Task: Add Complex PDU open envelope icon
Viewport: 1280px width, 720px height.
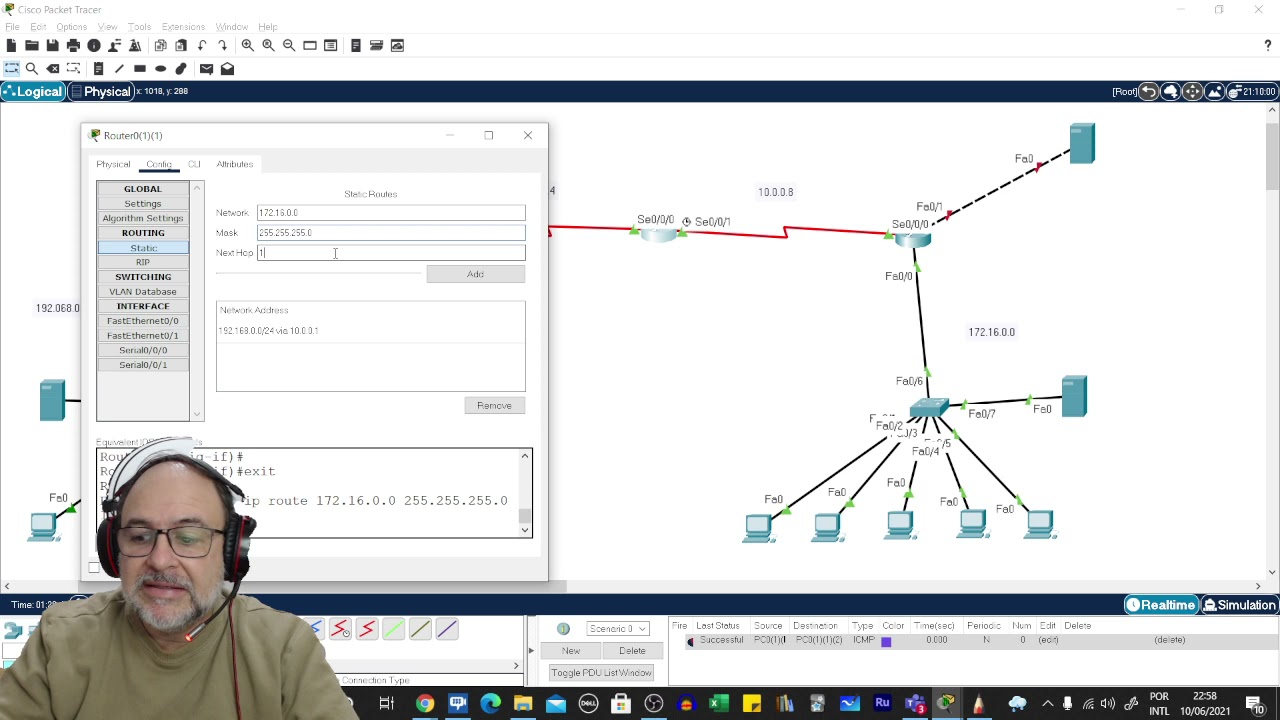Action: [x=227, y=68]
